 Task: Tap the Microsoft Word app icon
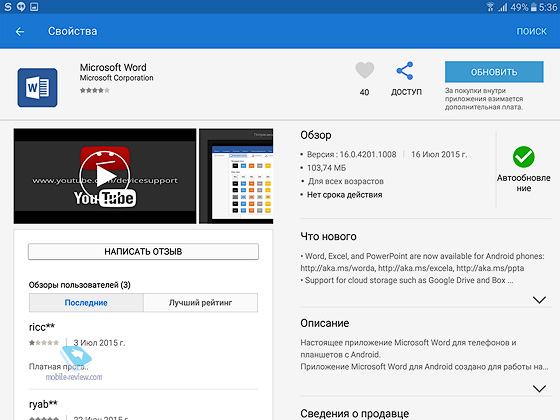[x=37, y=88]
